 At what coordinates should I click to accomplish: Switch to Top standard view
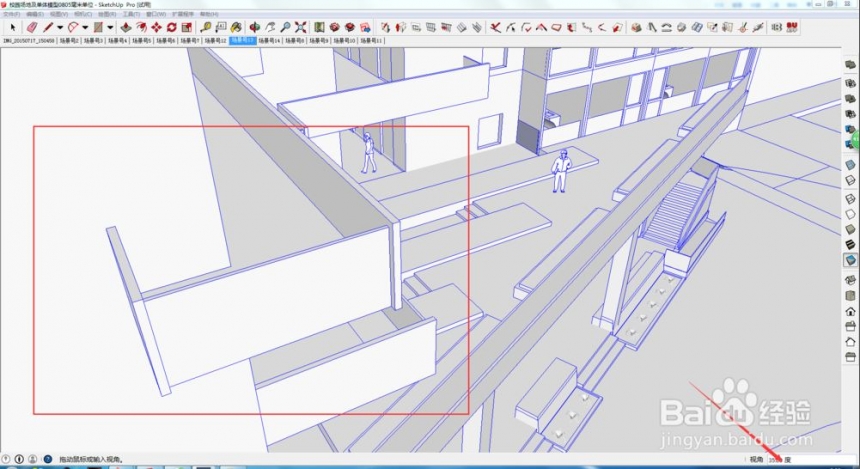[x=850, y=296]
